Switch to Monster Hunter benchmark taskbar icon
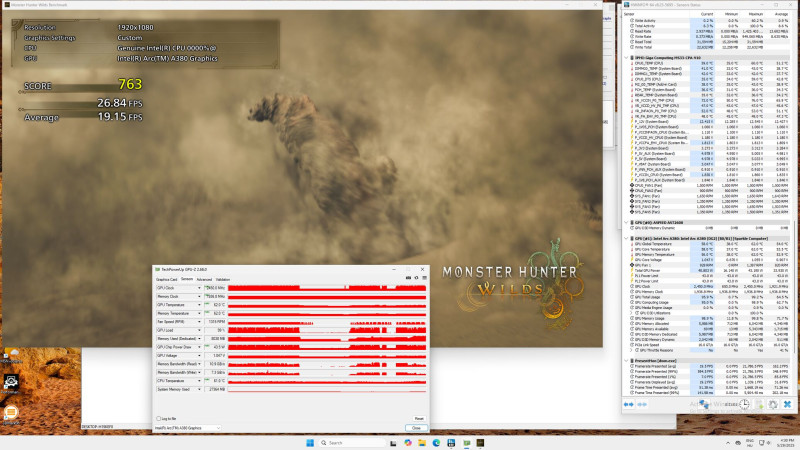 pyautogui.click(x=480, y=443)
